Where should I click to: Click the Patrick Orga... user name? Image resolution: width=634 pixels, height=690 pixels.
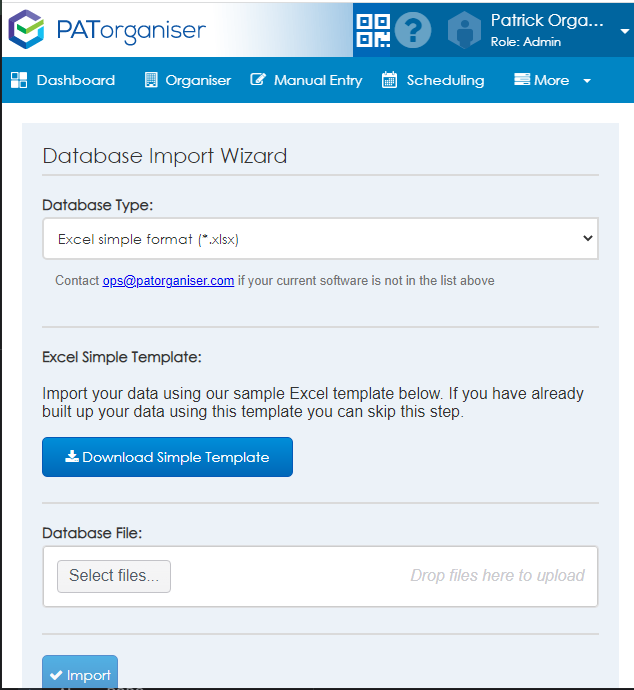tap(547, 20)
